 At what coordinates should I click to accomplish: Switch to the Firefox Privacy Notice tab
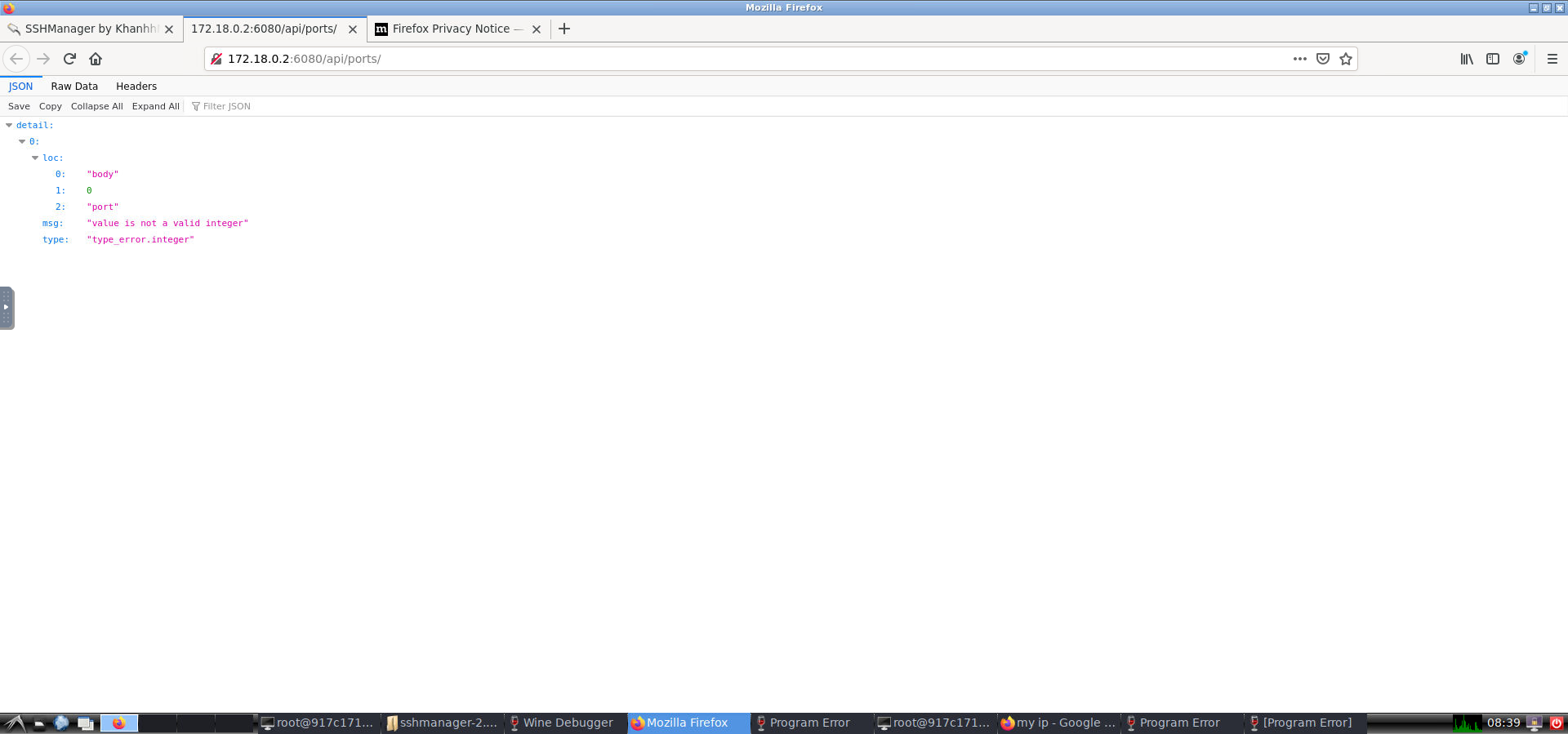tap(458, 29)
